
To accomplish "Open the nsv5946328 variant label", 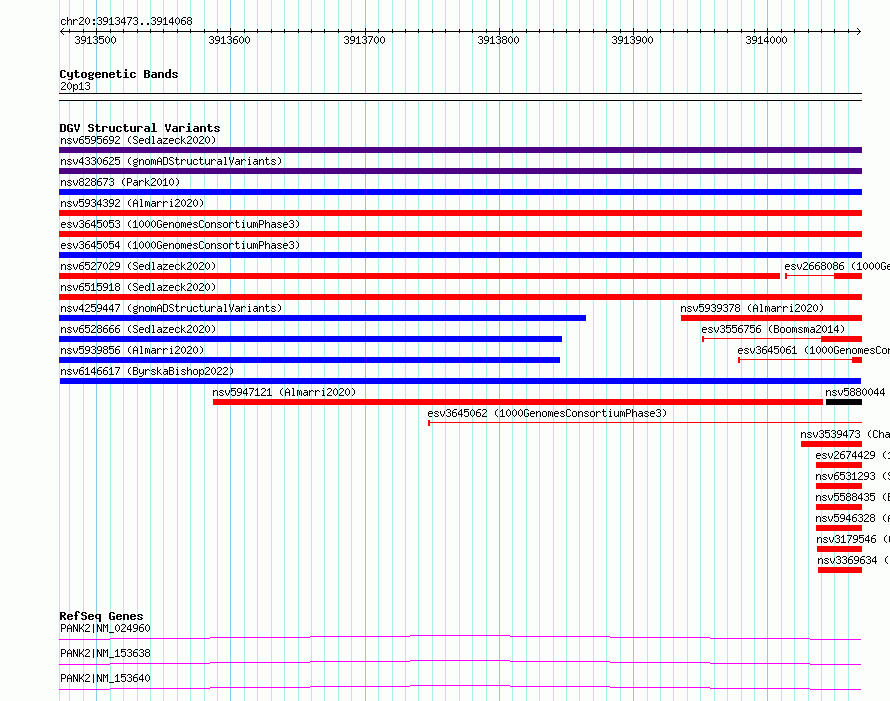I will (x=852, y=518).
